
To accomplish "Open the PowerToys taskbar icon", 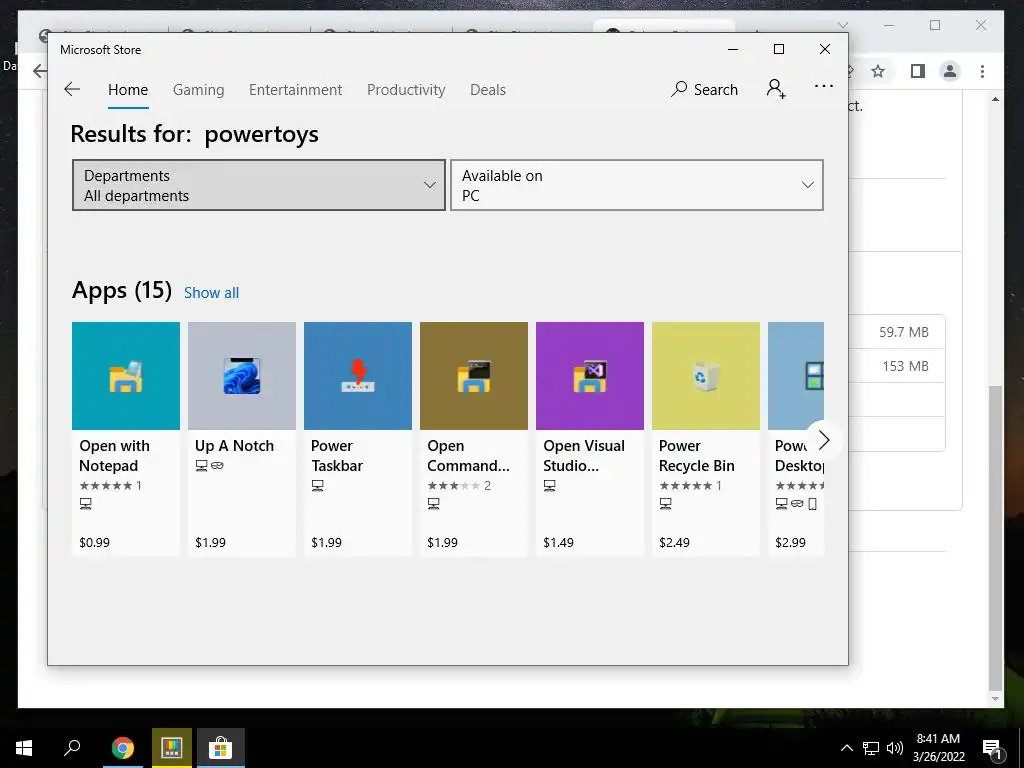I will pyautogui.click(x=172, y=748).
